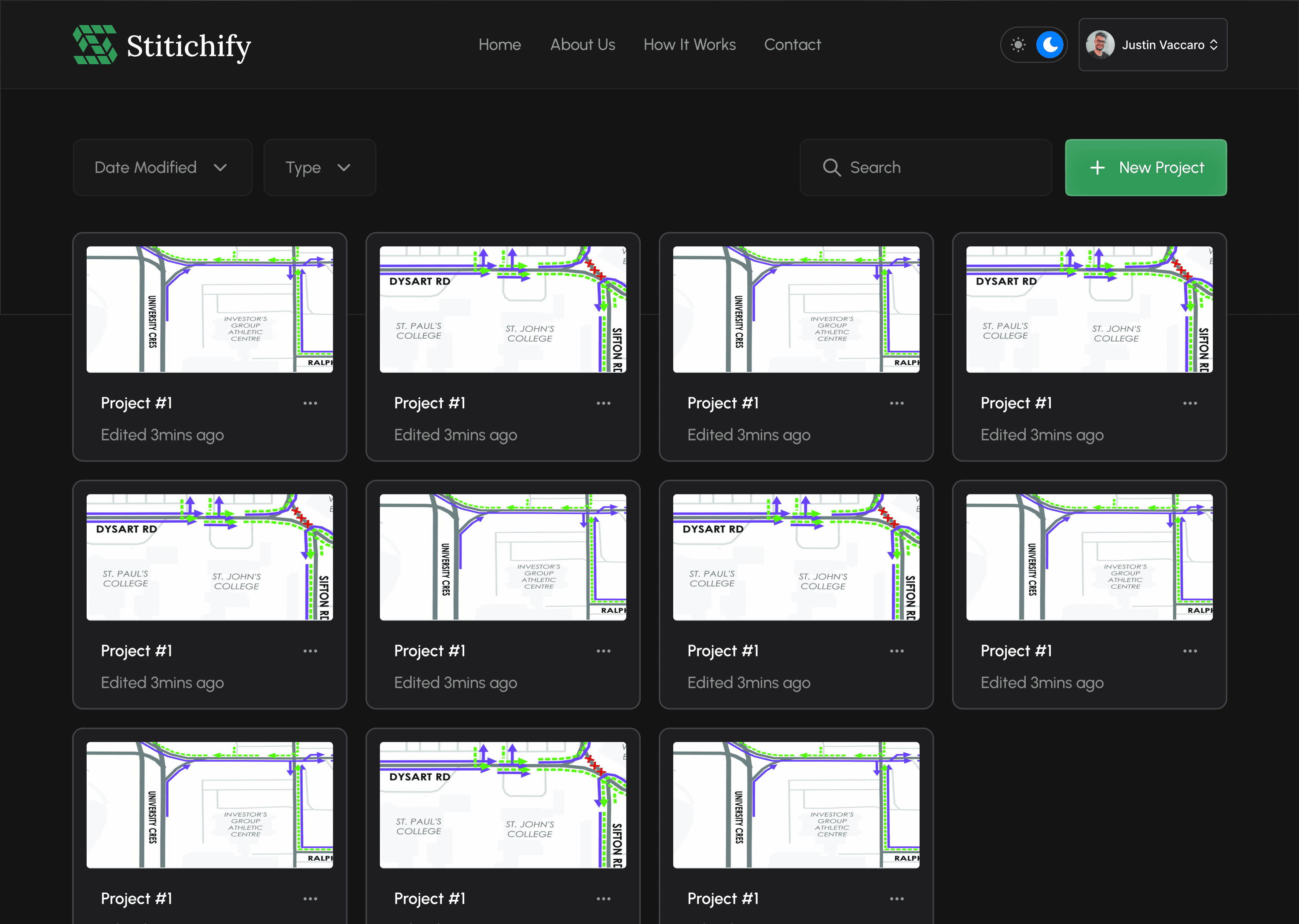Click the Stitichify green logo icon
Screen dimensions: 1299x924
click(95, 44)
